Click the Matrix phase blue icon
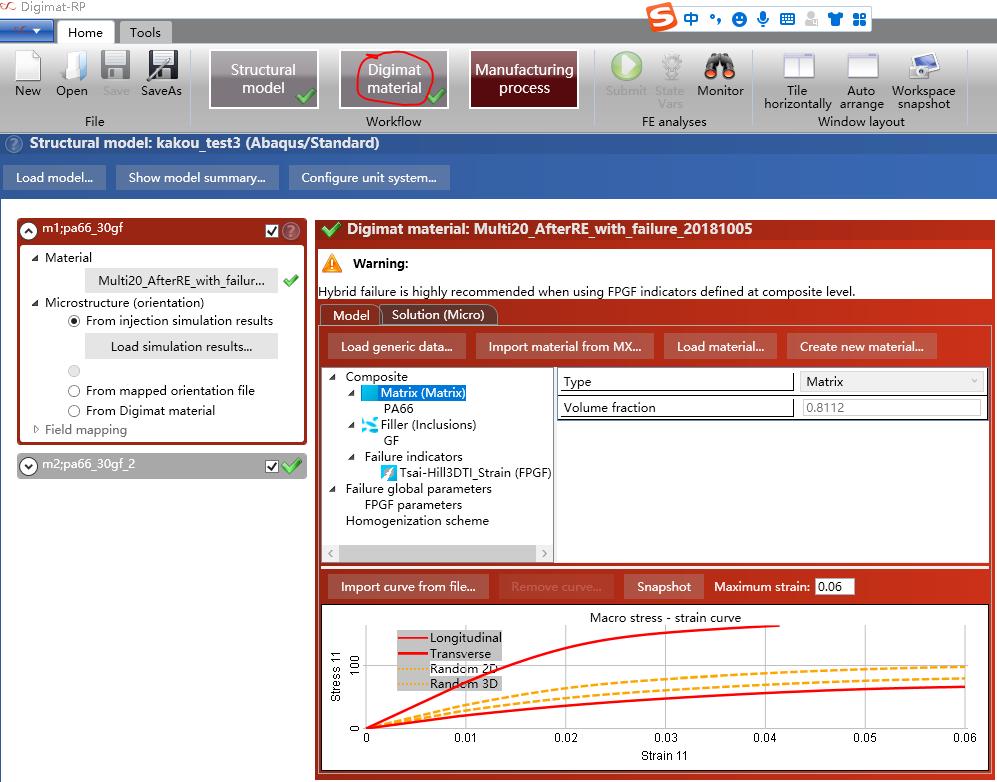Viewport: 997px width, 782px height. (x=369, y=393)
